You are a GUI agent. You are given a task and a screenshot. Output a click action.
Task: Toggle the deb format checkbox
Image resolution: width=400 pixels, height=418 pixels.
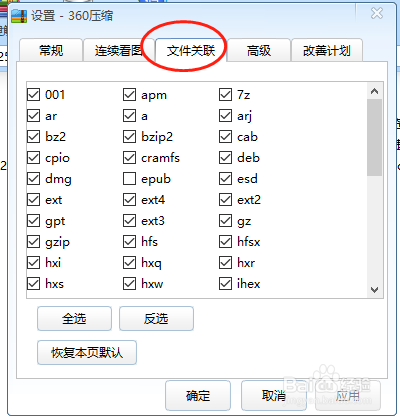coord(226,158)
